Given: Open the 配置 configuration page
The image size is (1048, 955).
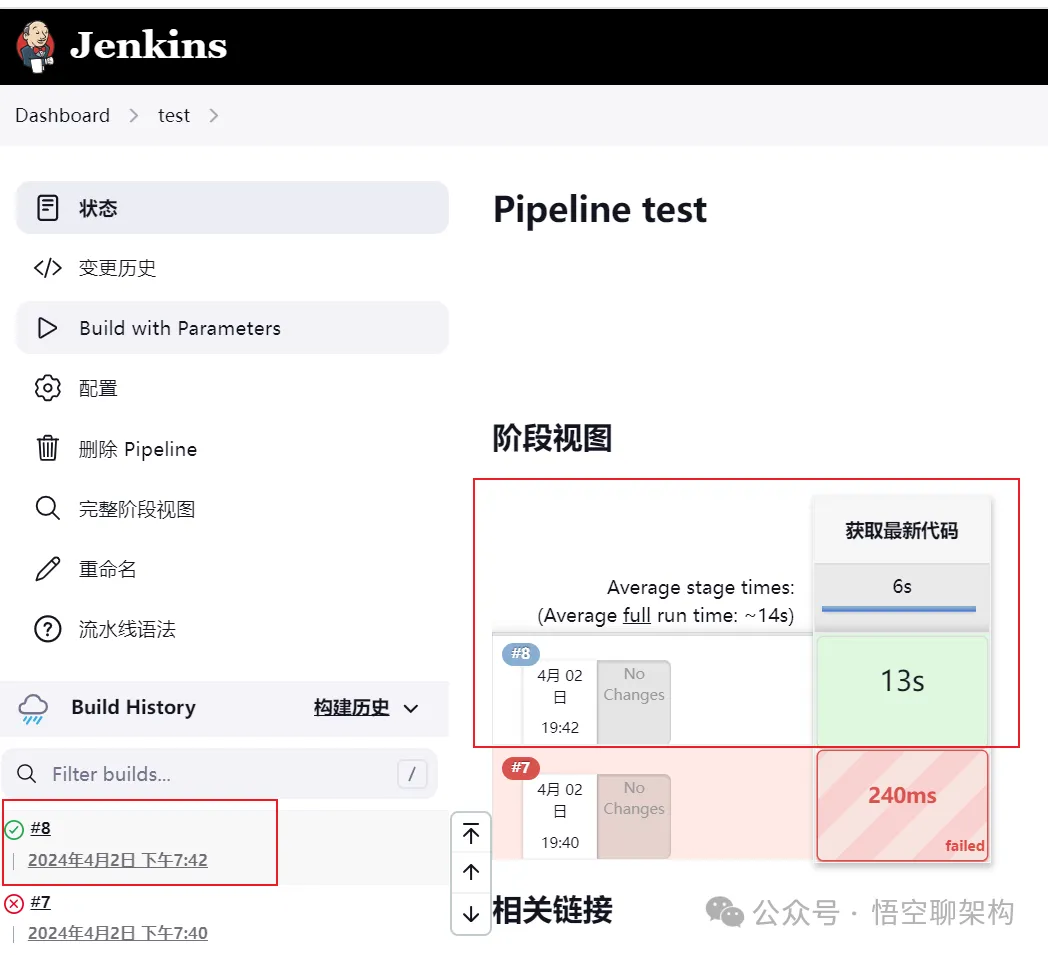Looking at the screenshot, I should pyautogui.click(x=98, y=389).
